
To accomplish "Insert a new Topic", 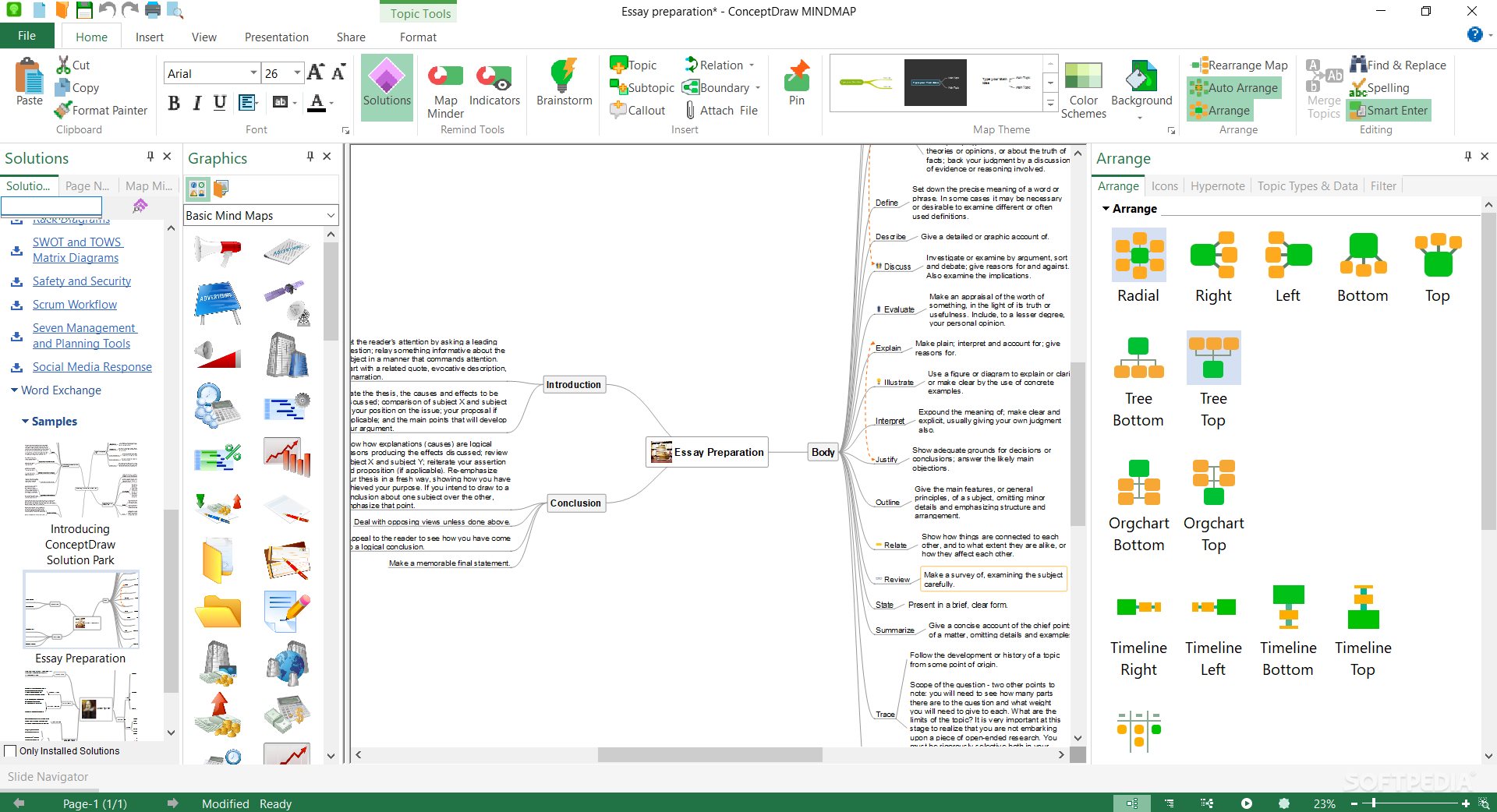I will click(634, 65).
